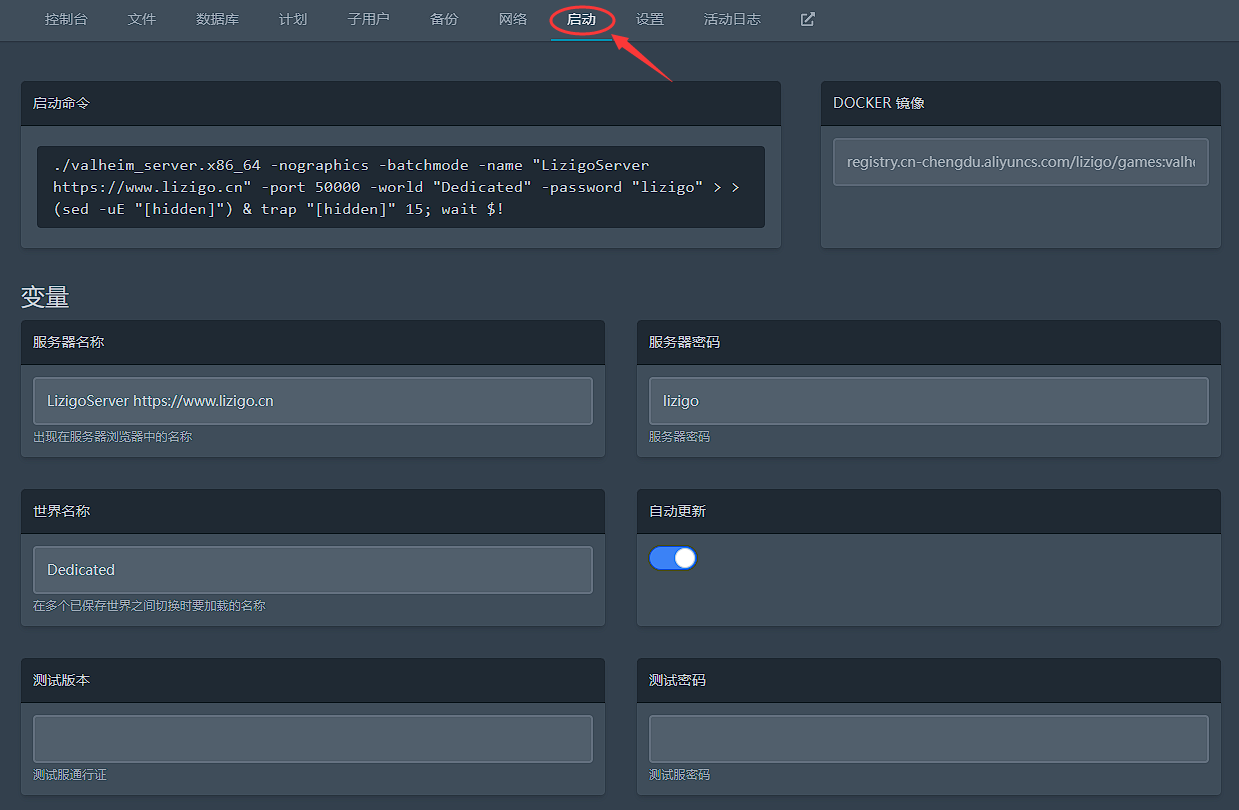Click the 启动命令 panel header

tap(401, 103)
